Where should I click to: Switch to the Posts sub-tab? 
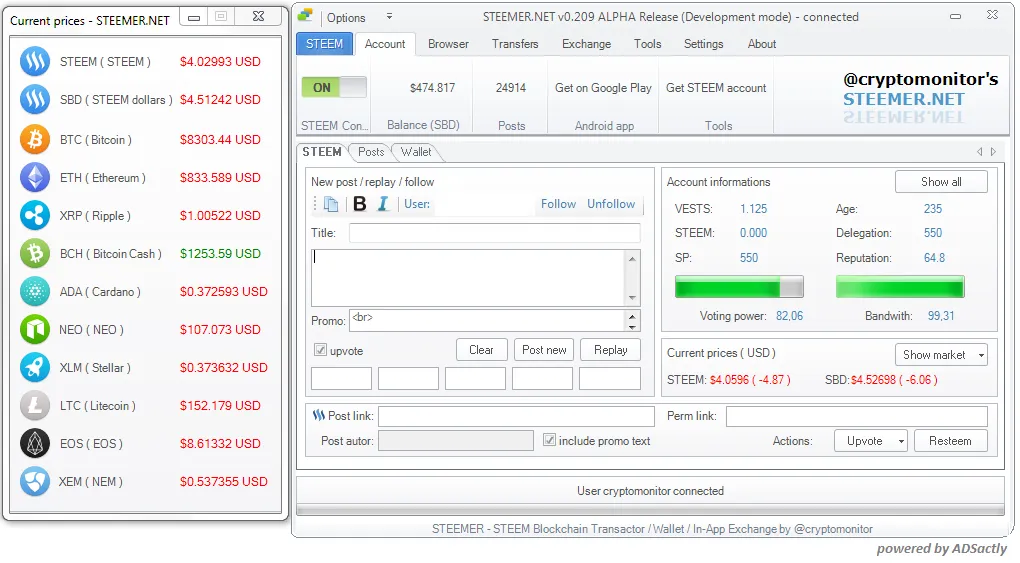(371, 152)
